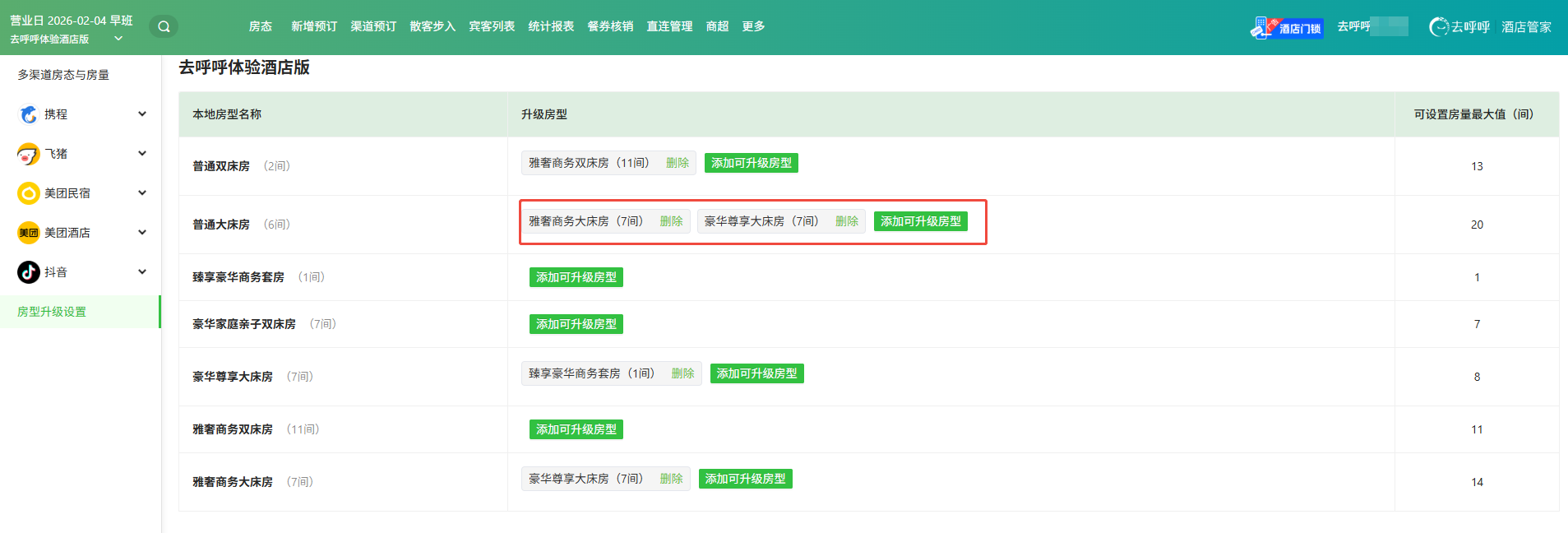Open the 房态 menu item
Image resolution: width=1568 pixels, height=533 pixels.
[260, 26]
